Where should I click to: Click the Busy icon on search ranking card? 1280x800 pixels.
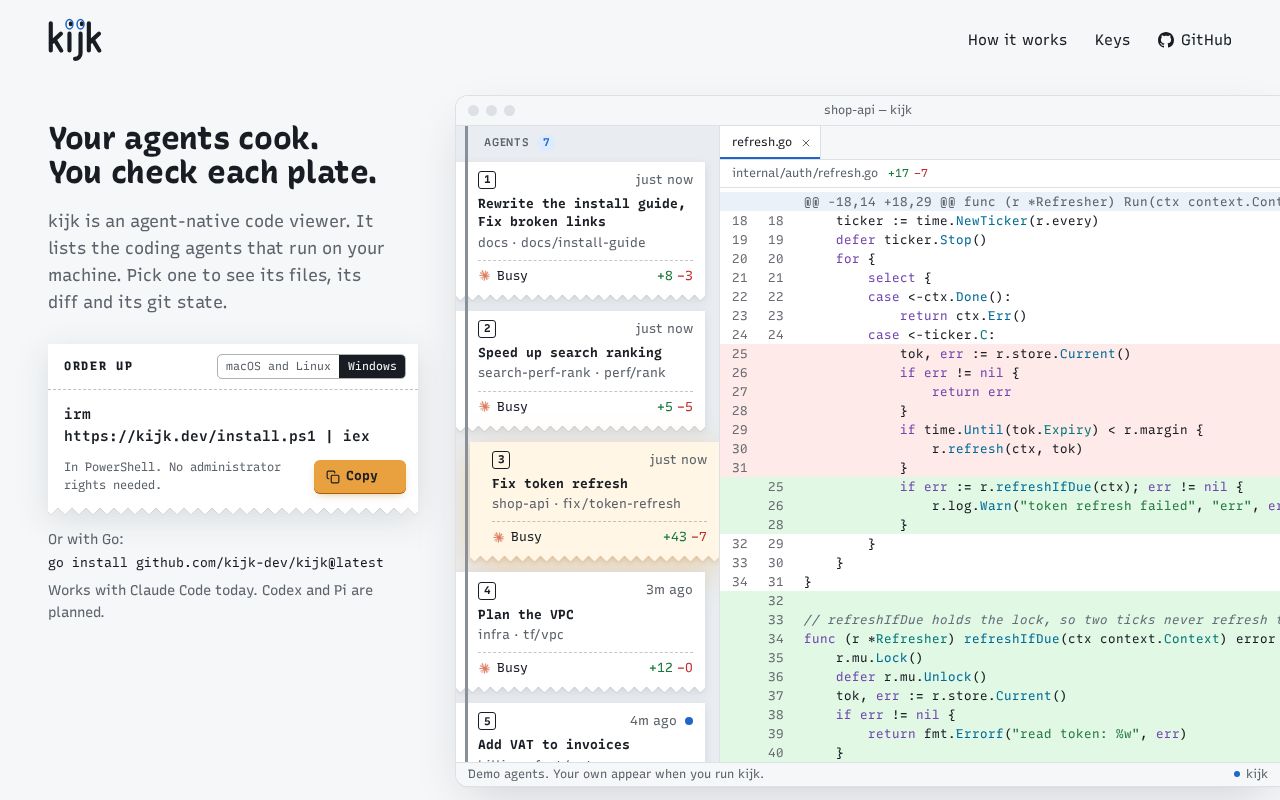[484, 407]
